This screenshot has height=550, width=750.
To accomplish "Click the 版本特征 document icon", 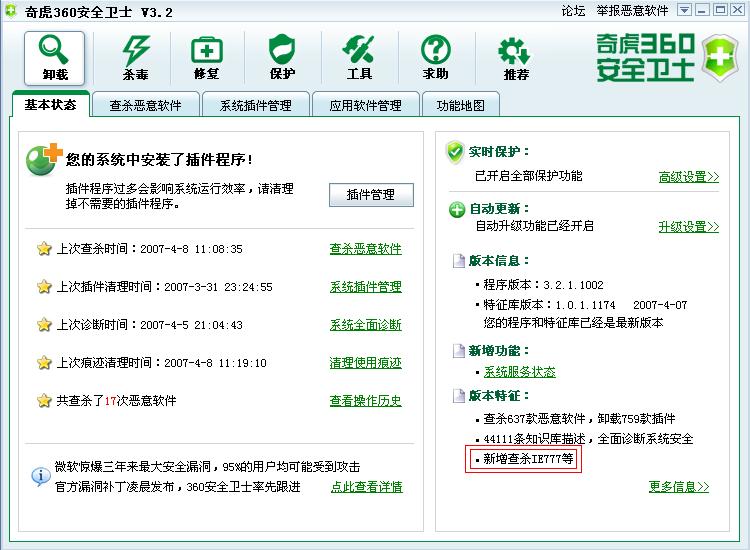I will pyautogui.click(x=459, y=396).
